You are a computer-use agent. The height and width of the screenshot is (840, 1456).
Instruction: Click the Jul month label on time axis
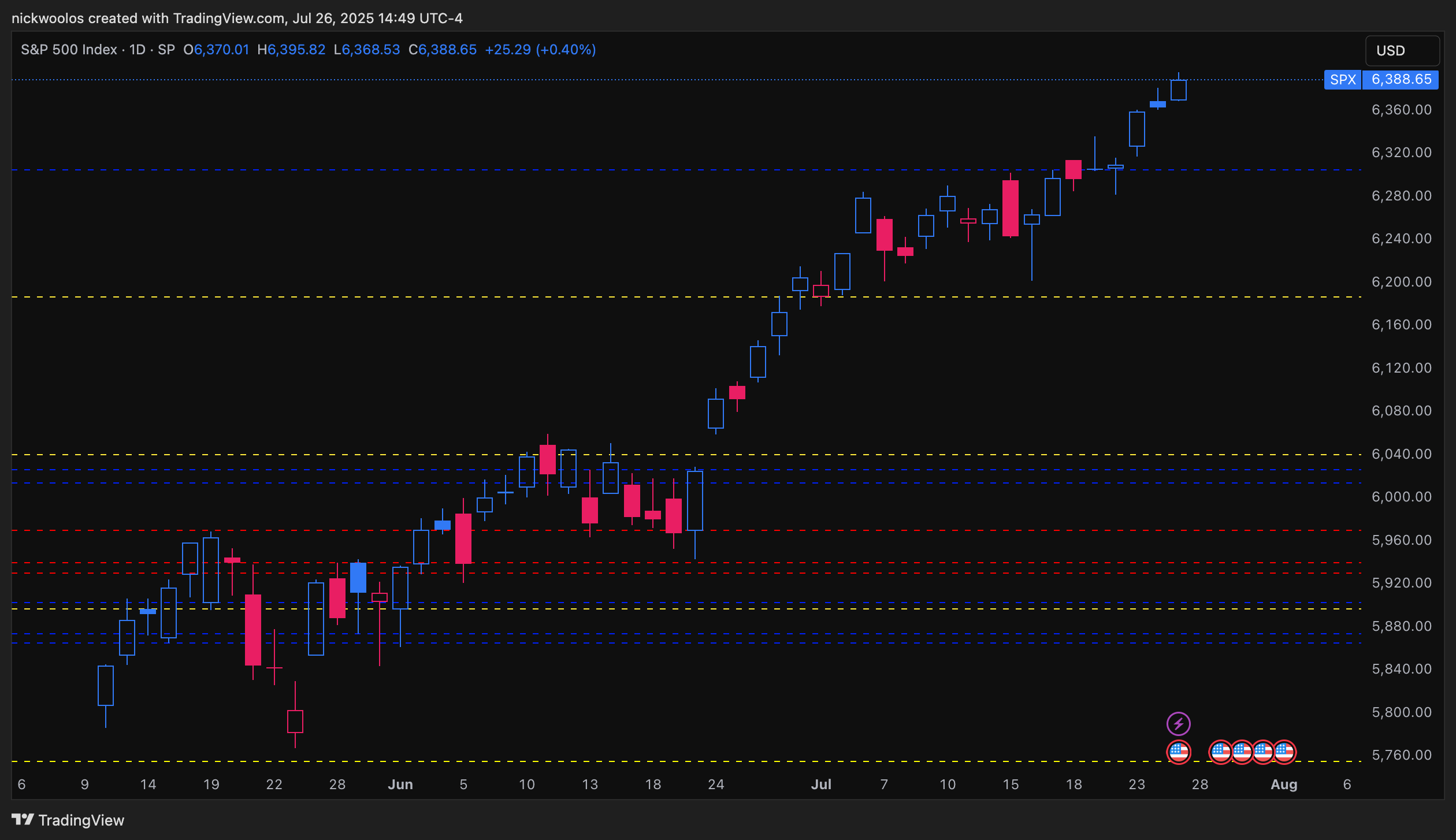click(x=820, y=785)
